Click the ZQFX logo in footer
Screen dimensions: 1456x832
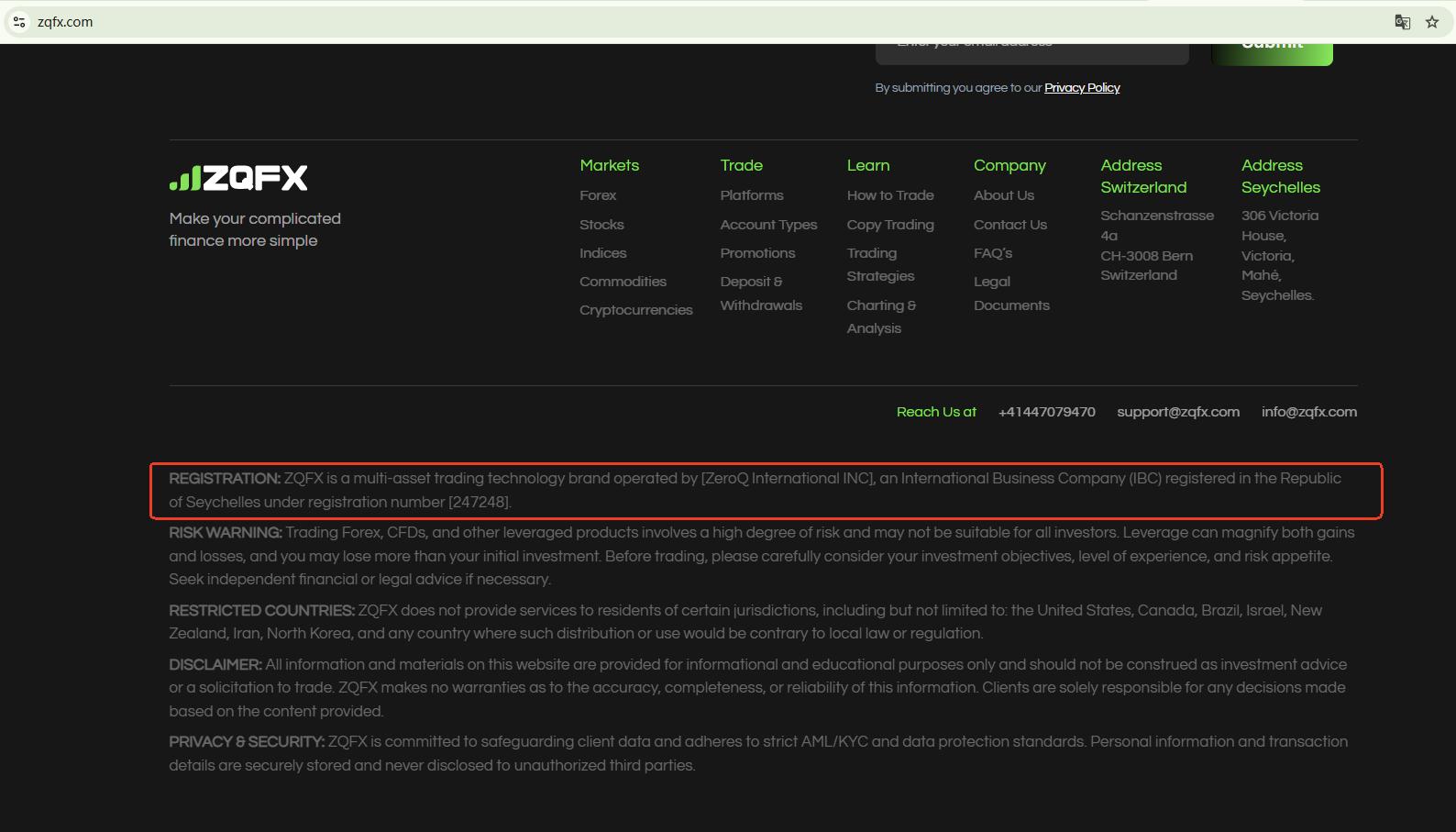[238, 178]
